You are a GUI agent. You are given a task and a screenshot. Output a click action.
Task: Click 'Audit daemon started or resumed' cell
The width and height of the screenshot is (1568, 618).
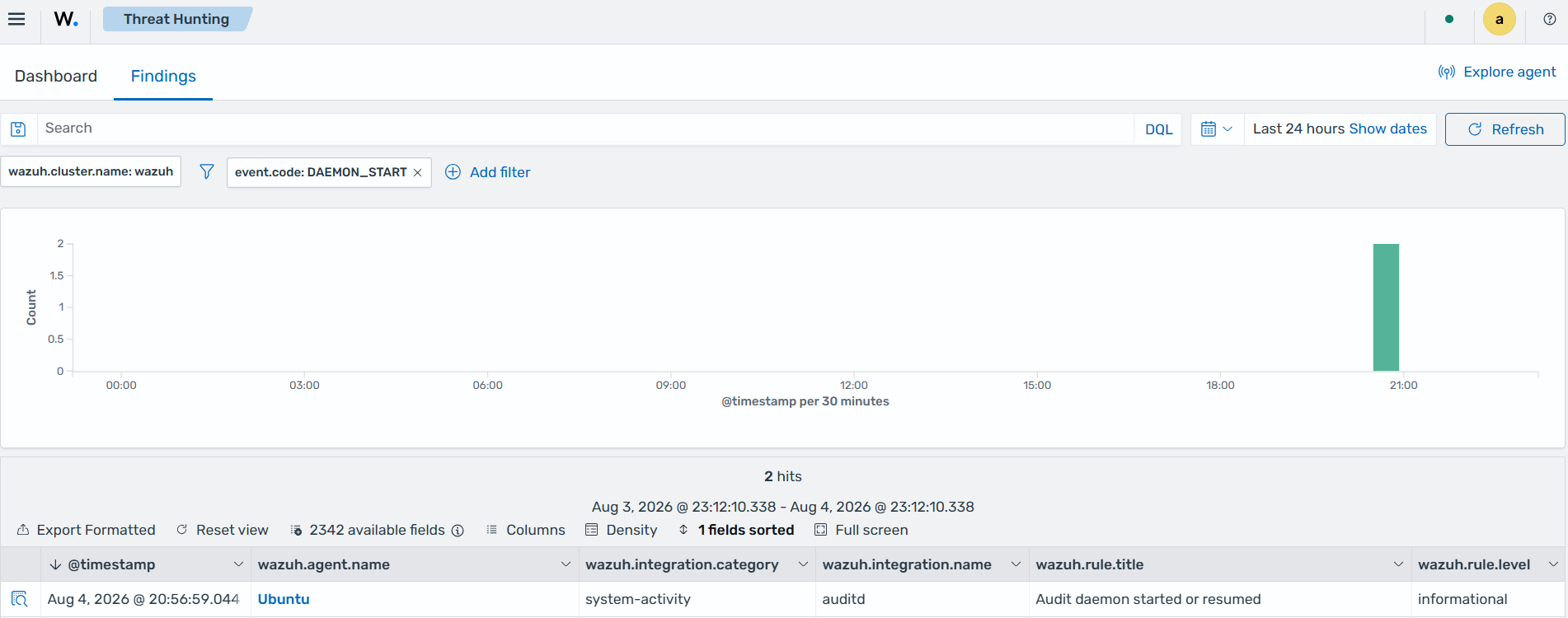pos(1220,599)
